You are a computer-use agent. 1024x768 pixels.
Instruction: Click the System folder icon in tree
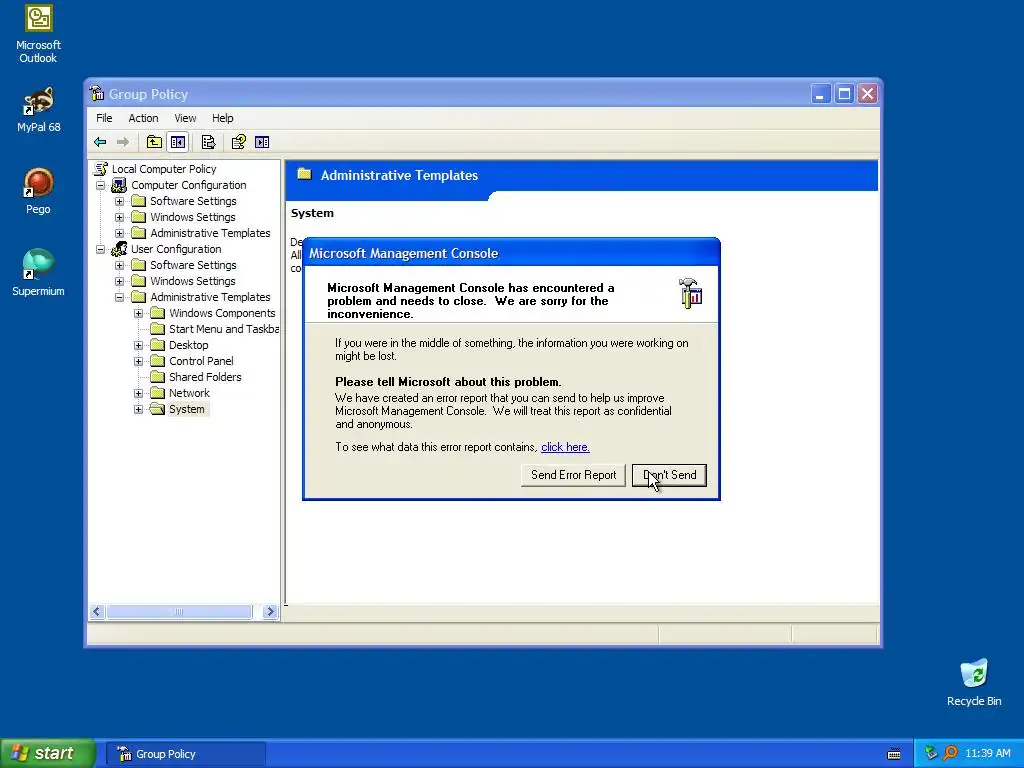click(157, 409)
